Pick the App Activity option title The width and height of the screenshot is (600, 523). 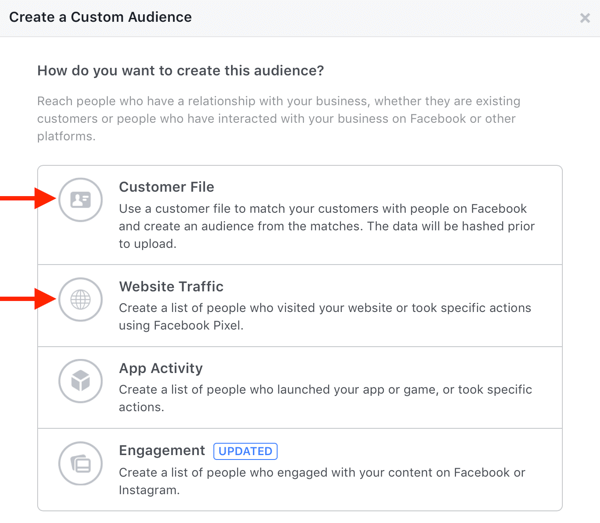161,368
